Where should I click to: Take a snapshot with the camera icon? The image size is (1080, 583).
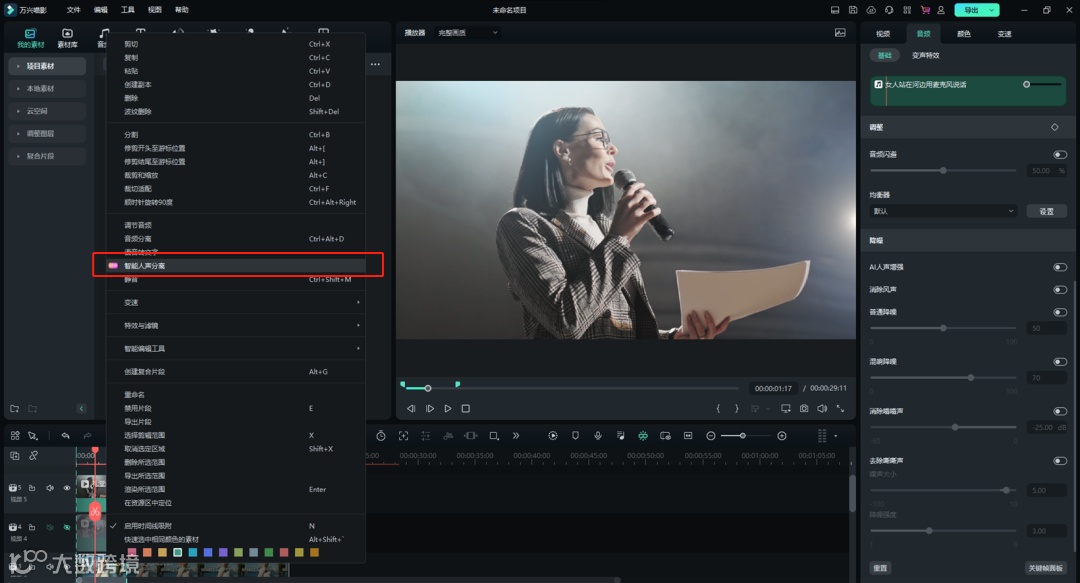804,409
